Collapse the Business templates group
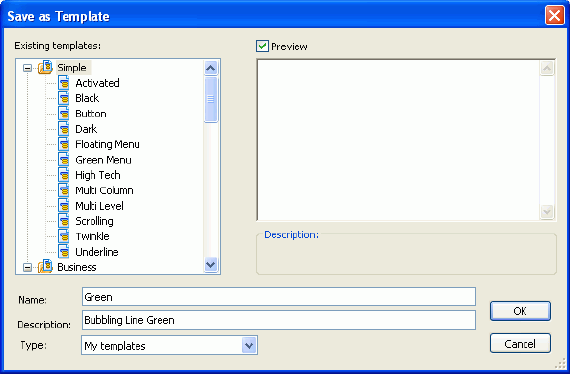Screen dimensions: 570x374 [x=27, y=268]
